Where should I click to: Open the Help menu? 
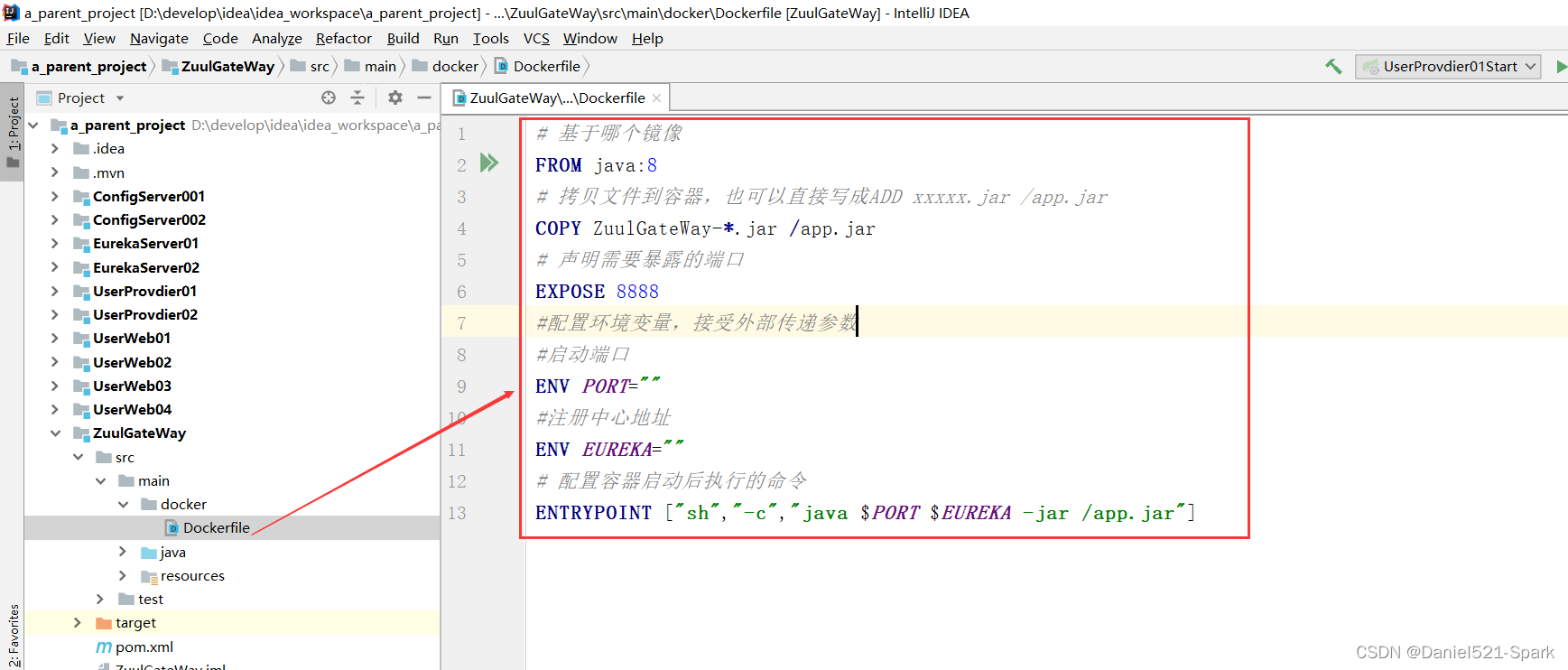click(647, 38)
